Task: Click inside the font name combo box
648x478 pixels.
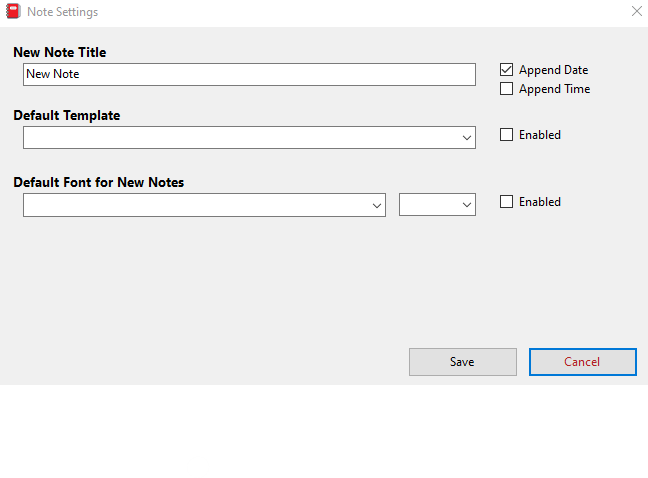Action: [195, 205]
